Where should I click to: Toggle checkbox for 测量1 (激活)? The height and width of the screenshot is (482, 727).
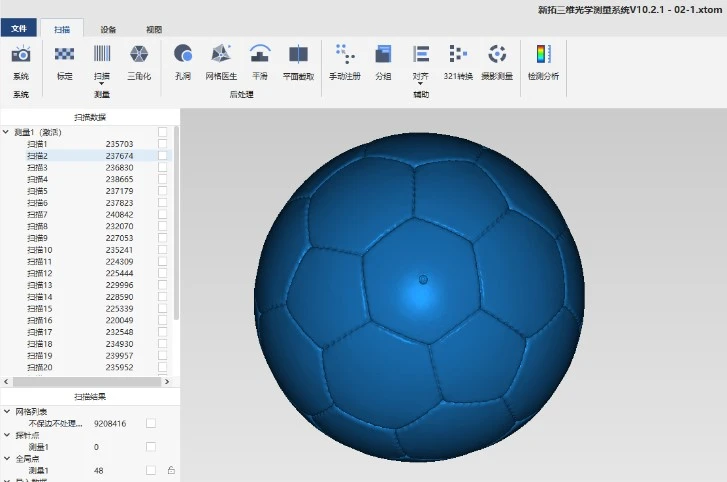(162, 132)
